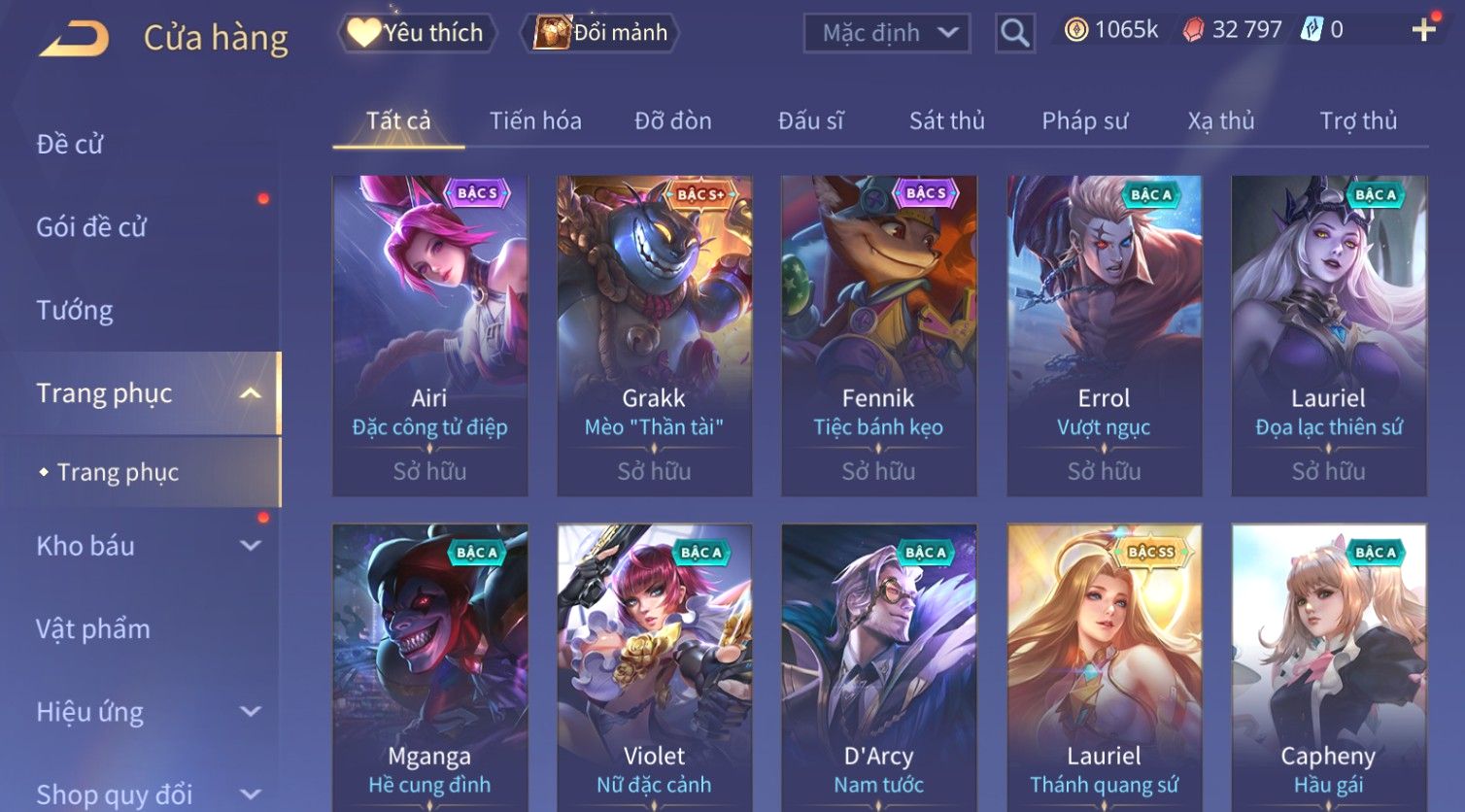Select the Airi Đặc công tử điệp skin
Image resolution: width=1465 pixels, height=812 pixels.
click(429, 336)
